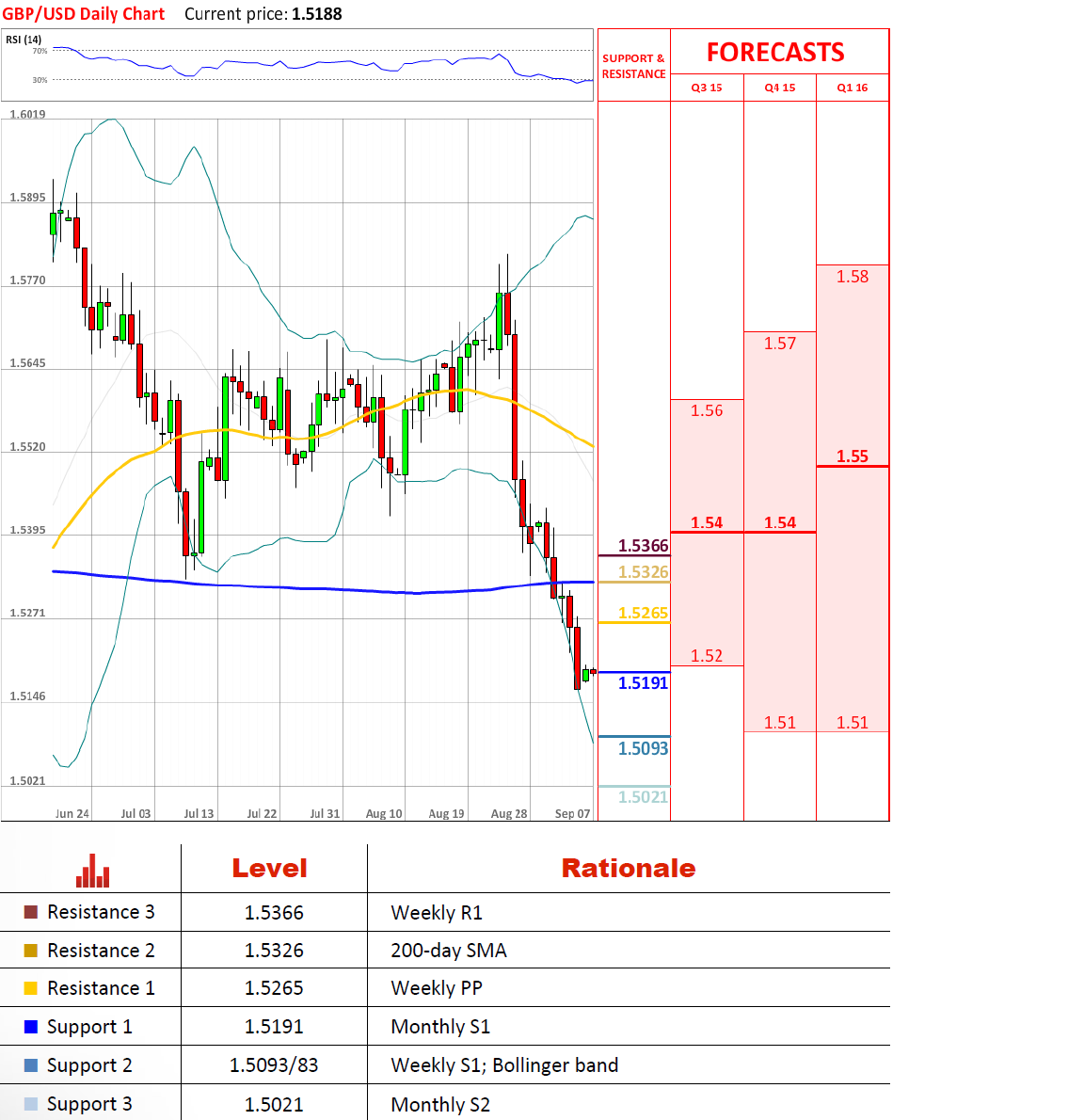Click the 1.5895 price axis label
This screenshot has height=1120, width=1084.
click(28, 197)
